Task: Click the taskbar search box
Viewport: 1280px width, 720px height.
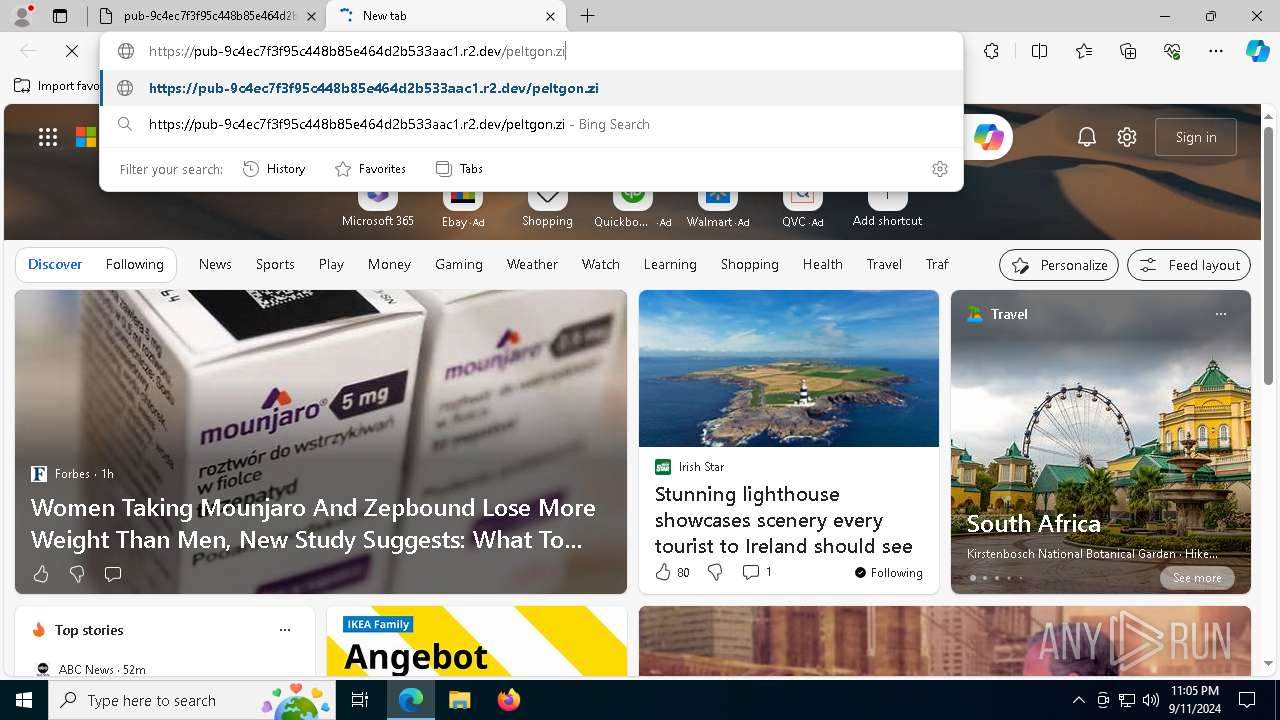Action: pos(194,700)
